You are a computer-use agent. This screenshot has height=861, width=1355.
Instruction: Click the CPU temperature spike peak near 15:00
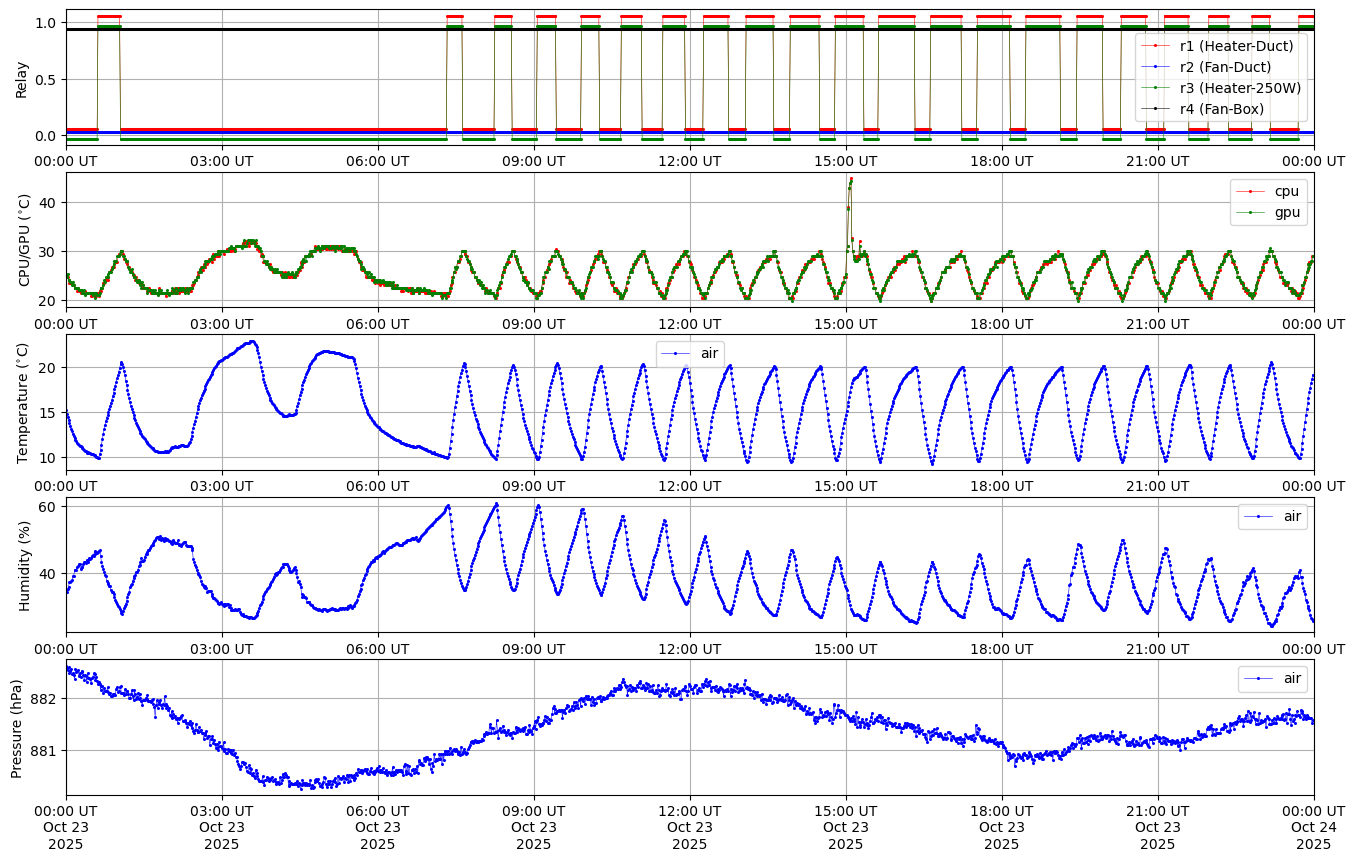point(851,179)
